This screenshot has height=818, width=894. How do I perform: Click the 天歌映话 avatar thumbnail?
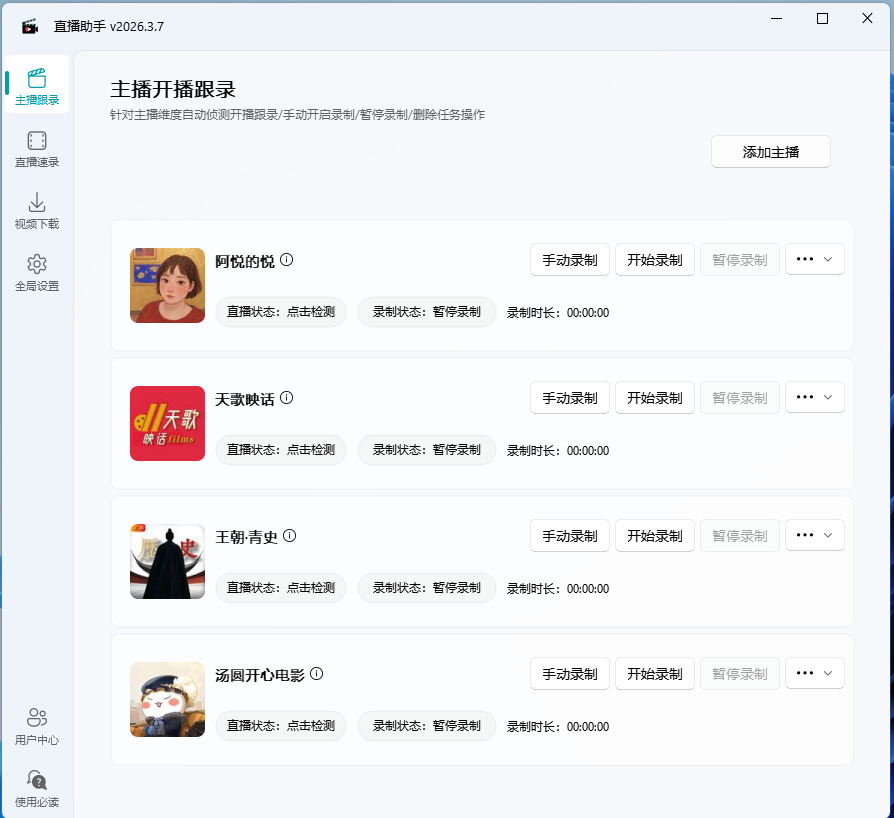point(167,424)
